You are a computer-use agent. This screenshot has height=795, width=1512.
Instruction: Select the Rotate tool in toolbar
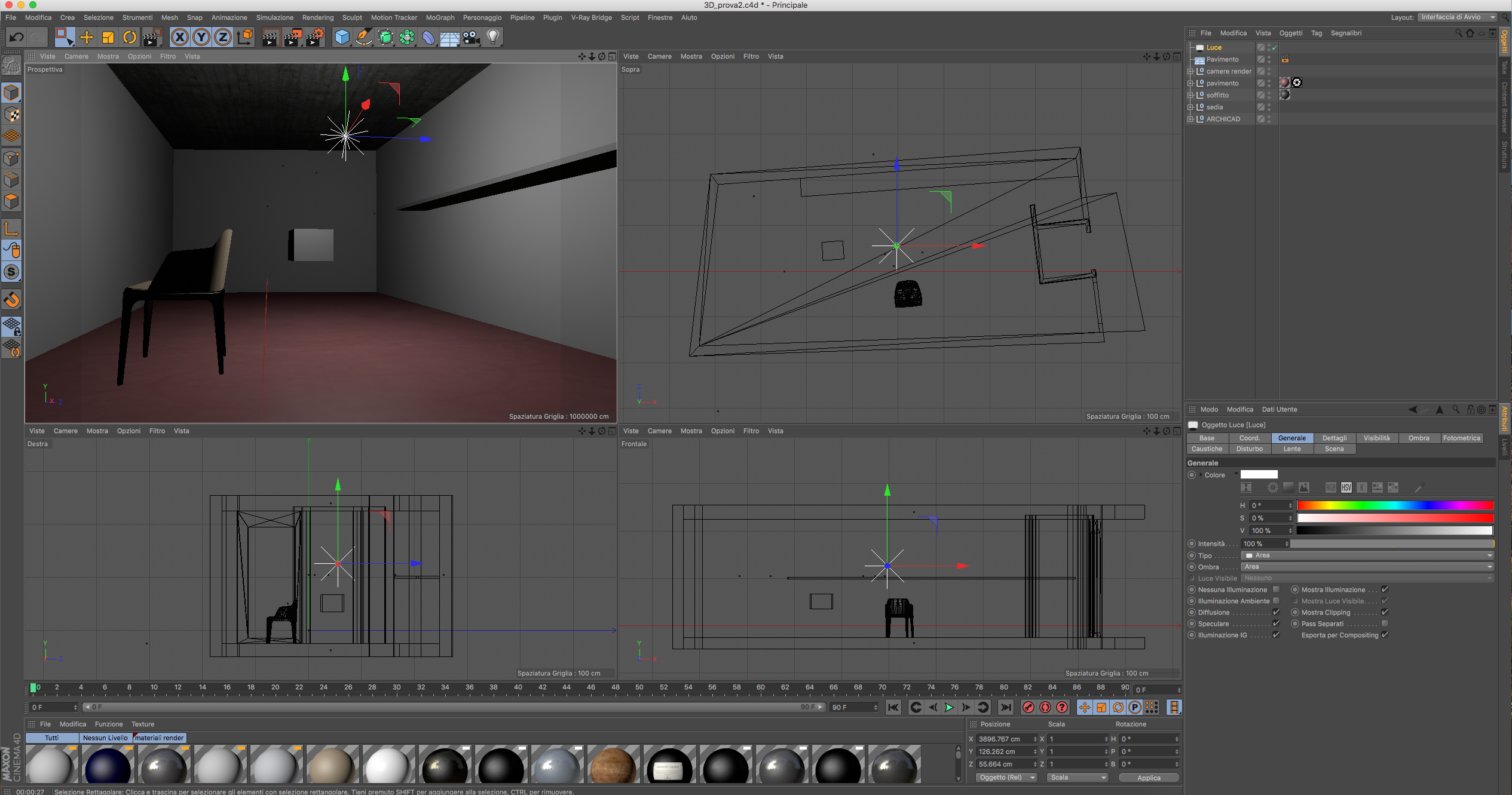coord(129,38)
